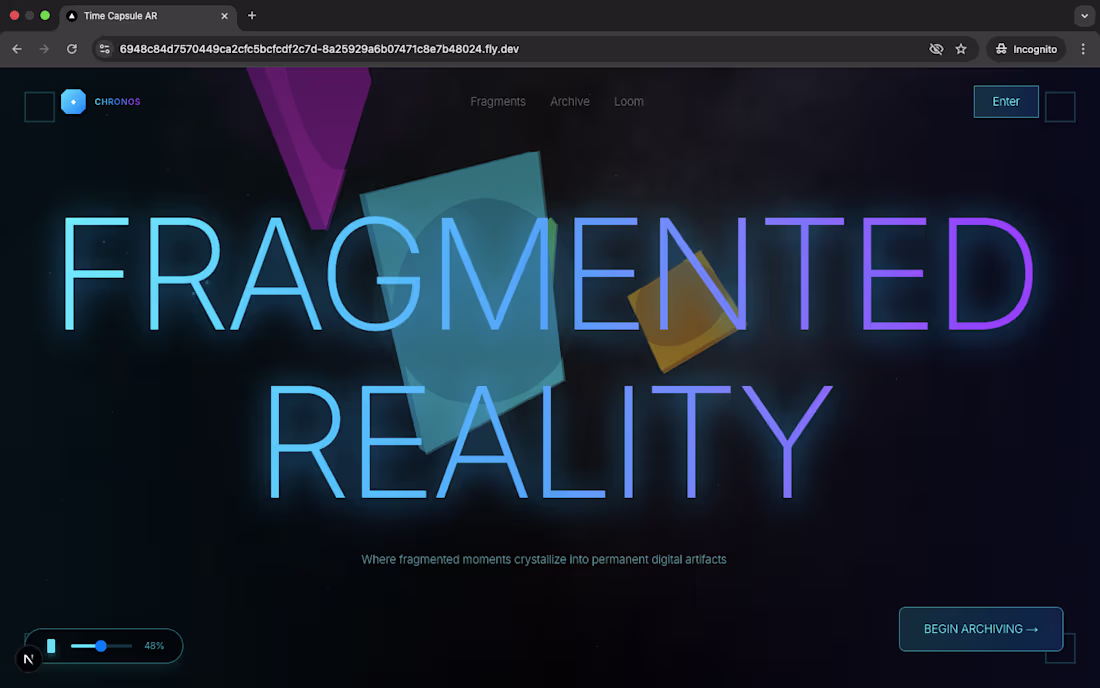Select the Time Capsule AR tab
This screenshot has height=688, width=1100.
147,15
